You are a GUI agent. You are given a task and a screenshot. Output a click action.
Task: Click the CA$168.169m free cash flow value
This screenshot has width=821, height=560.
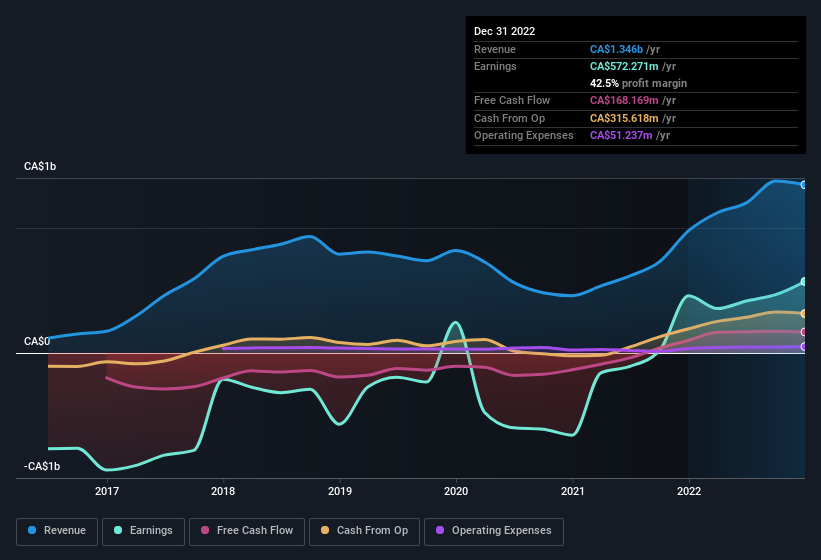point(624,100)
